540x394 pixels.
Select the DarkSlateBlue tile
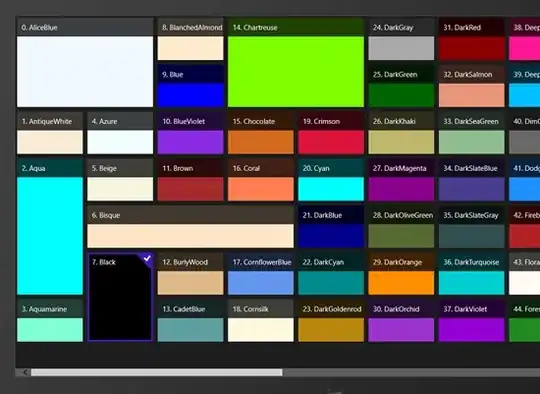(x=471, y=180)
